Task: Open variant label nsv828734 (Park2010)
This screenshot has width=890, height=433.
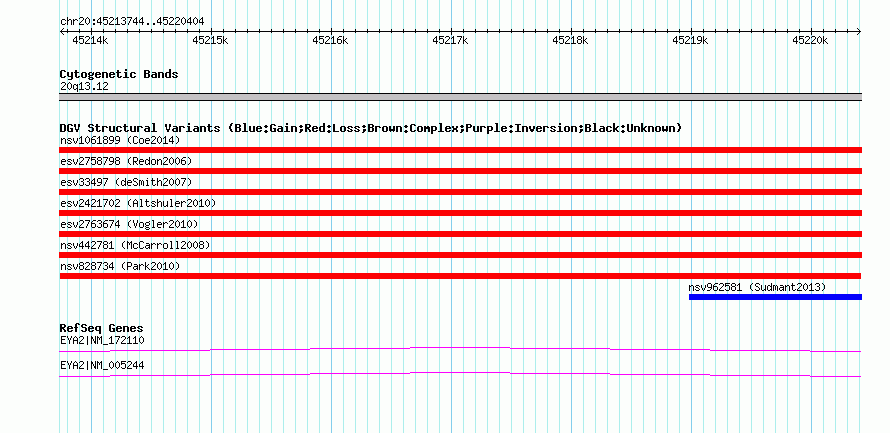Action: pos(120,266)
